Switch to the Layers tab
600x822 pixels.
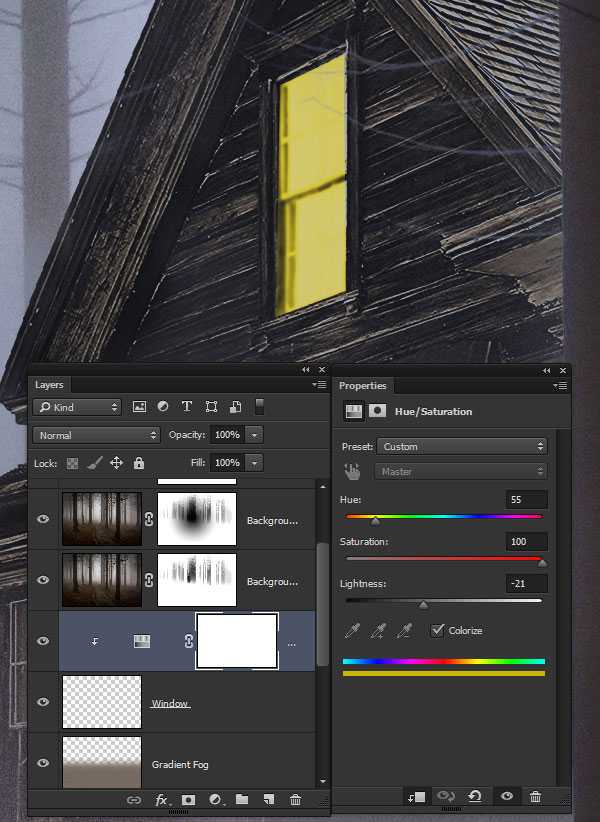click(x=49, y=385)
